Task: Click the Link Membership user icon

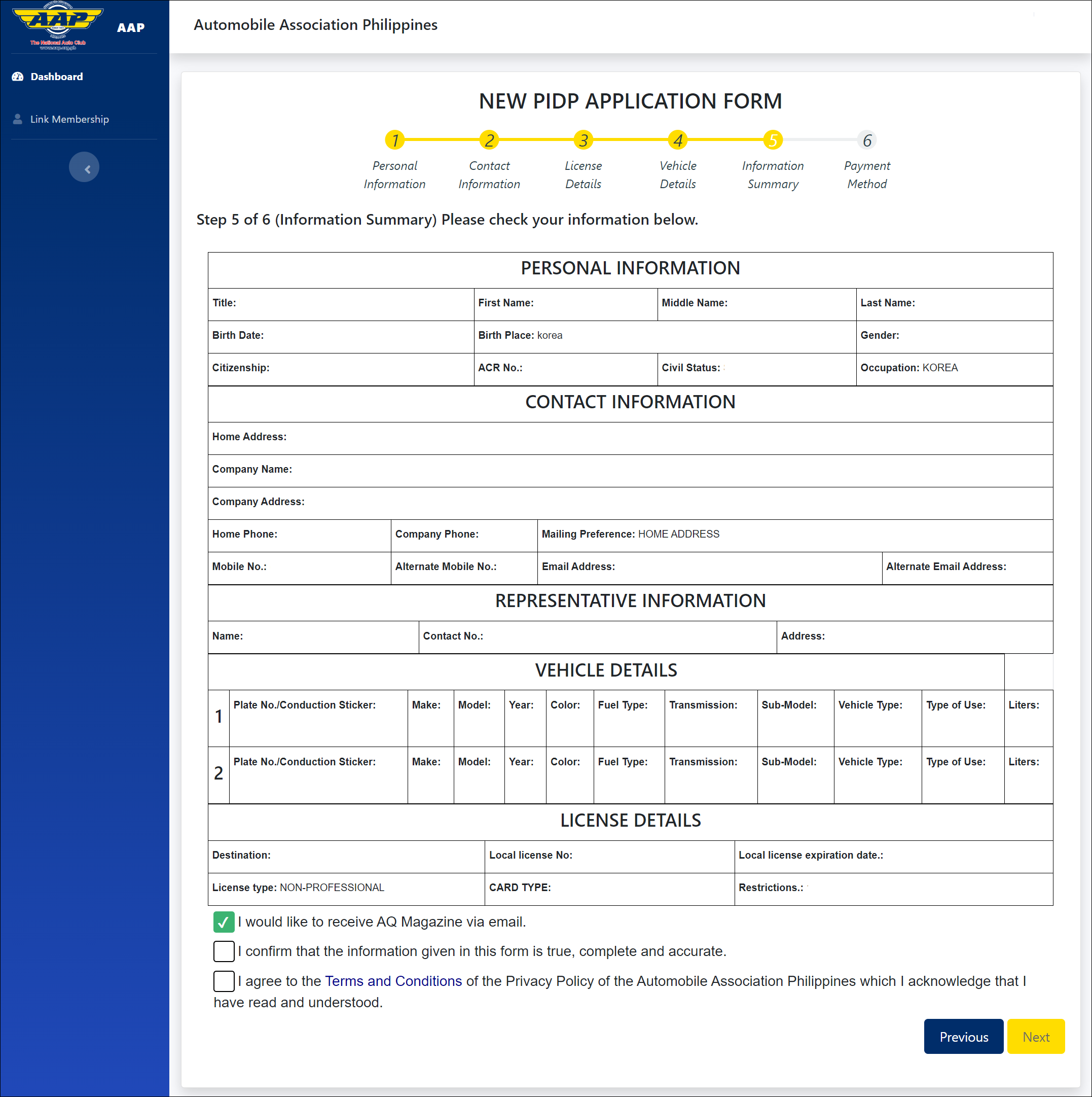Action: (18, 119)
